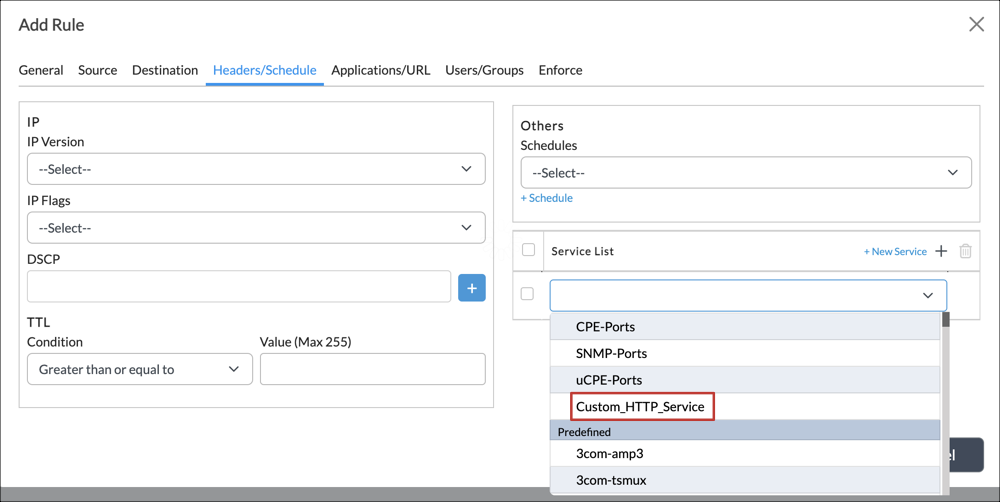This screenshot has height=502, width=1000.
Task: Select 3com-tsmux predefined service
Action: coord(745,480)
